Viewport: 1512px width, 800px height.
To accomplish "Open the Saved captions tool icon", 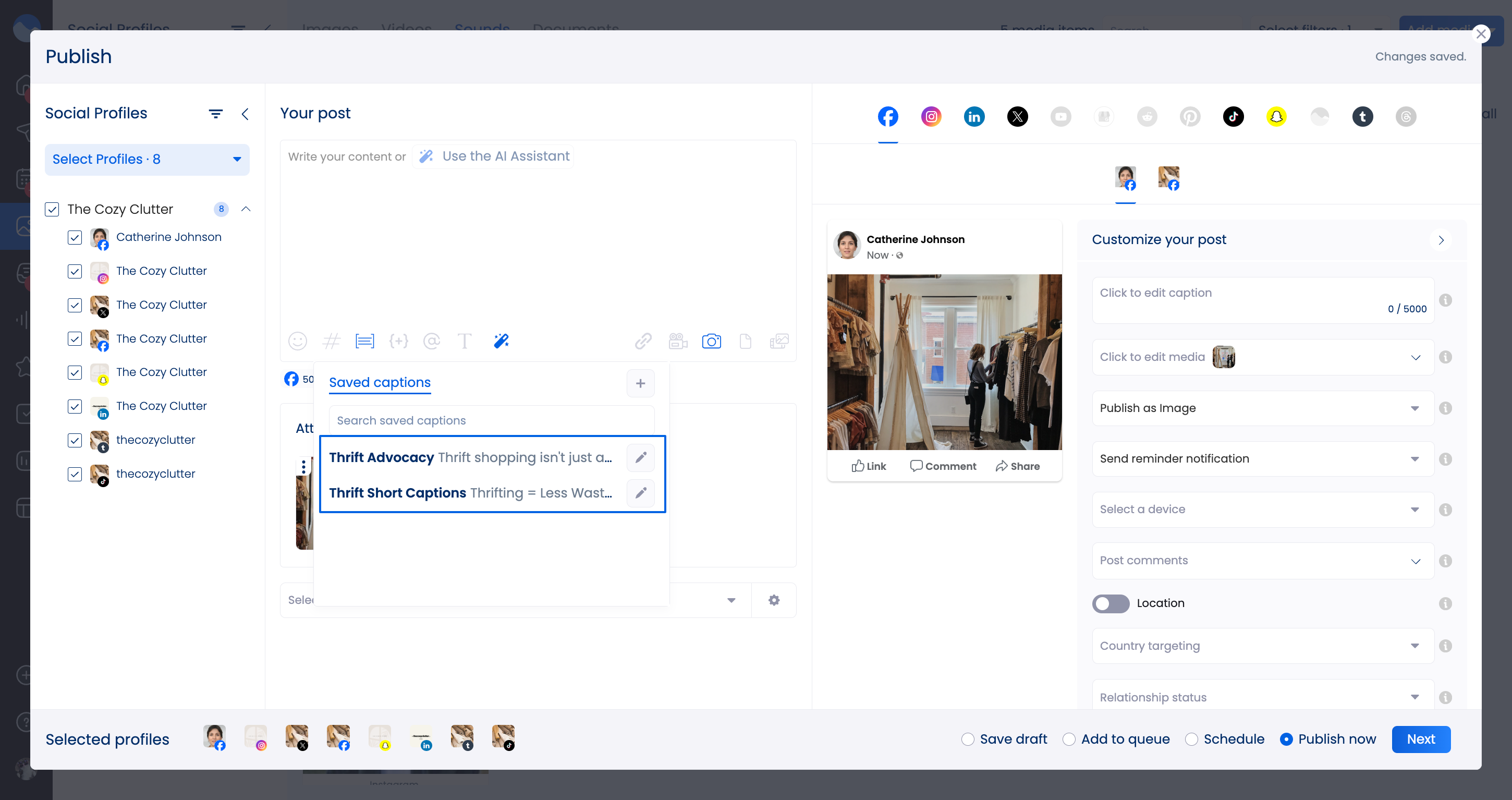I will click(x=364, y=341).
